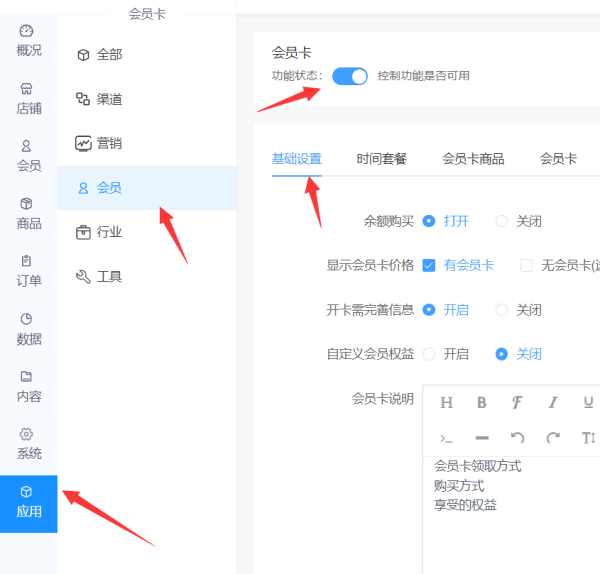Image resolution: width=600 pixels, height=574 pixels.
Task: Open the 内容 content sidebar item
Action: coord(29,386)
